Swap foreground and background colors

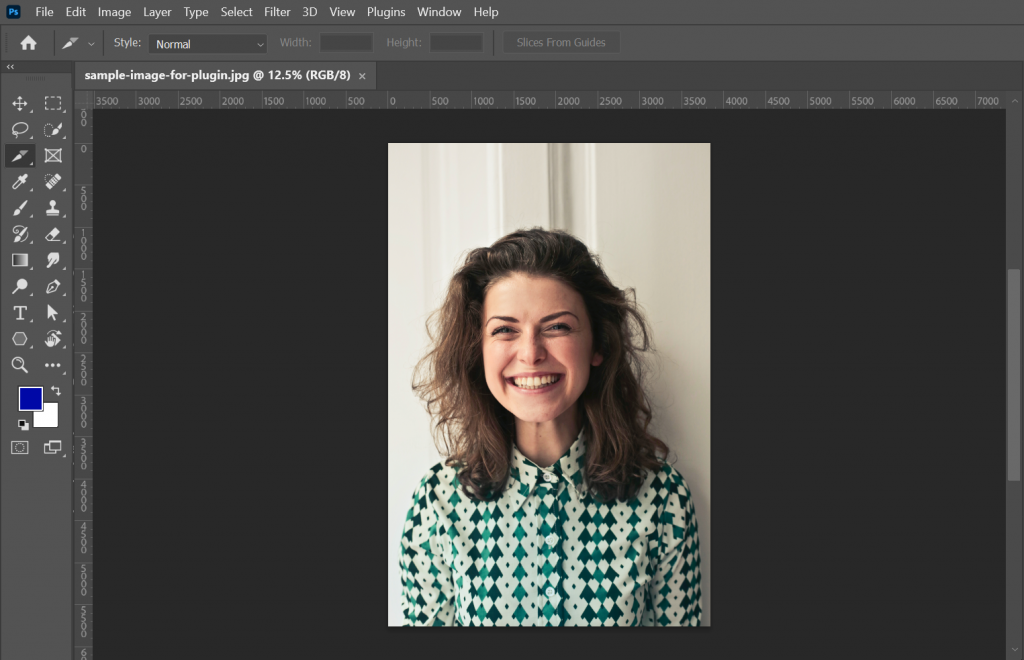point(54,391)
